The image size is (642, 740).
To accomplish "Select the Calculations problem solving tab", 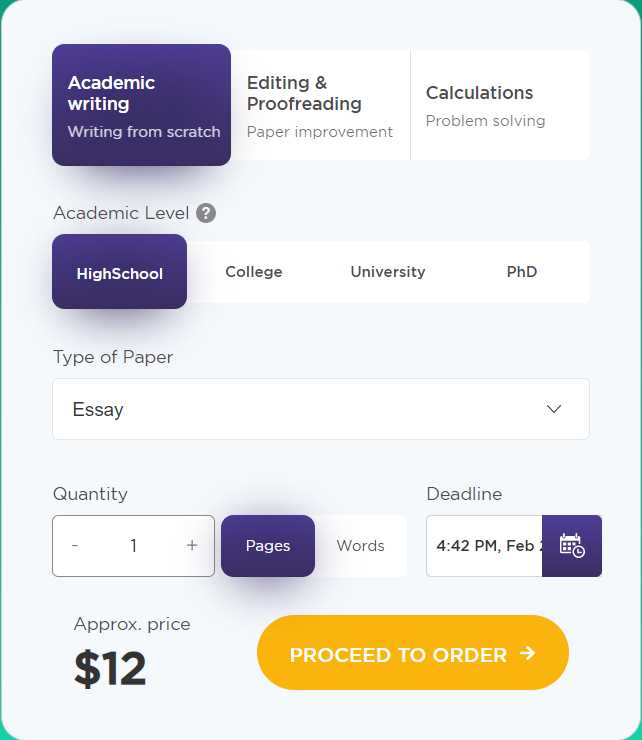I will pos(500,105).
